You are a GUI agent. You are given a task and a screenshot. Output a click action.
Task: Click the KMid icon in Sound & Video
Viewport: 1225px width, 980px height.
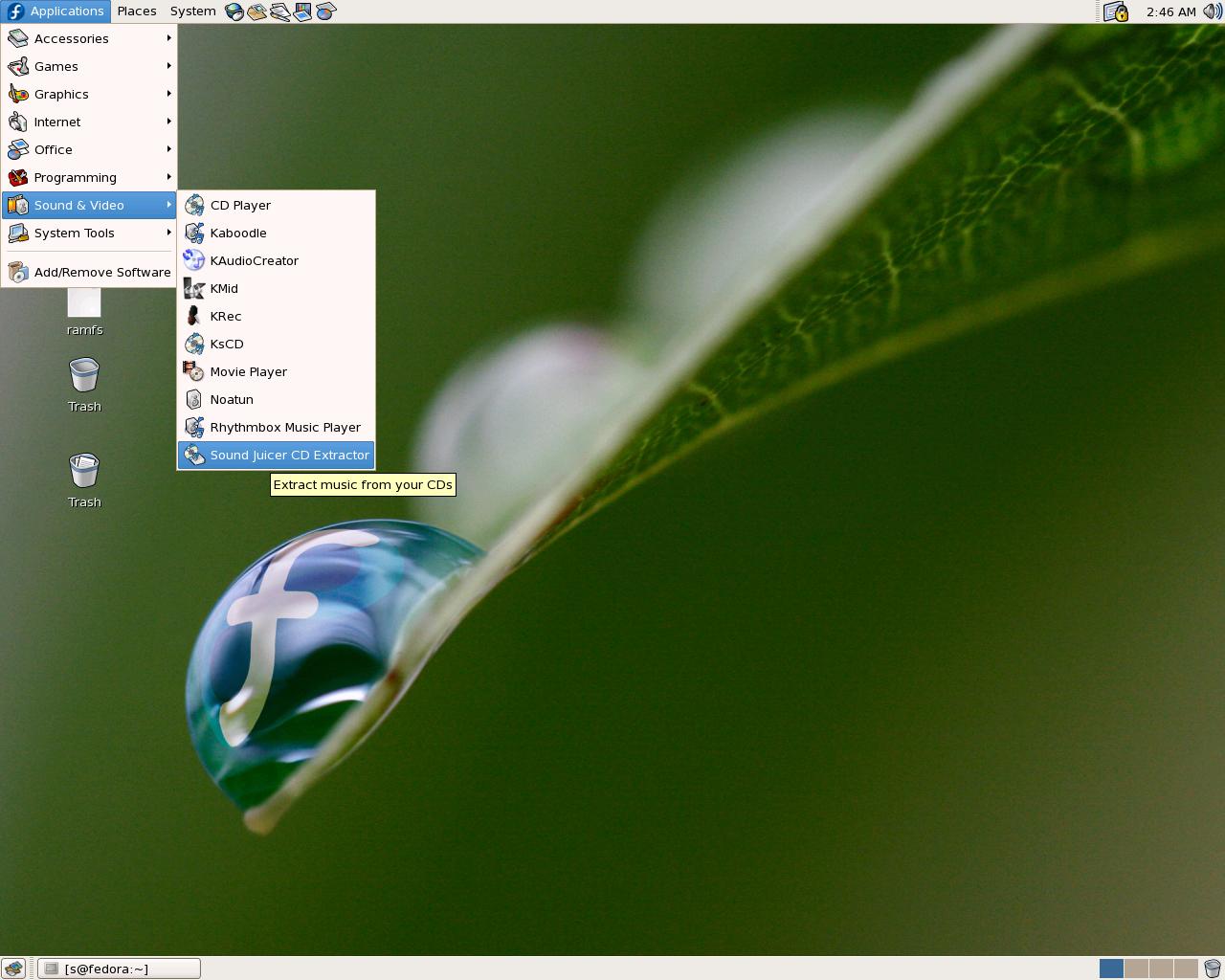point(194,288)
